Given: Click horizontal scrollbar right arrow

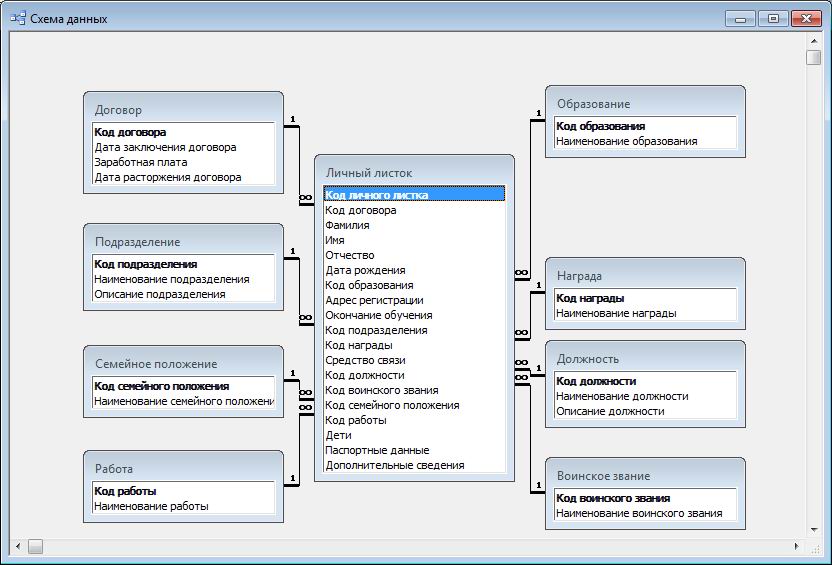Looking at the screenshot, I should tap(797, 546).
